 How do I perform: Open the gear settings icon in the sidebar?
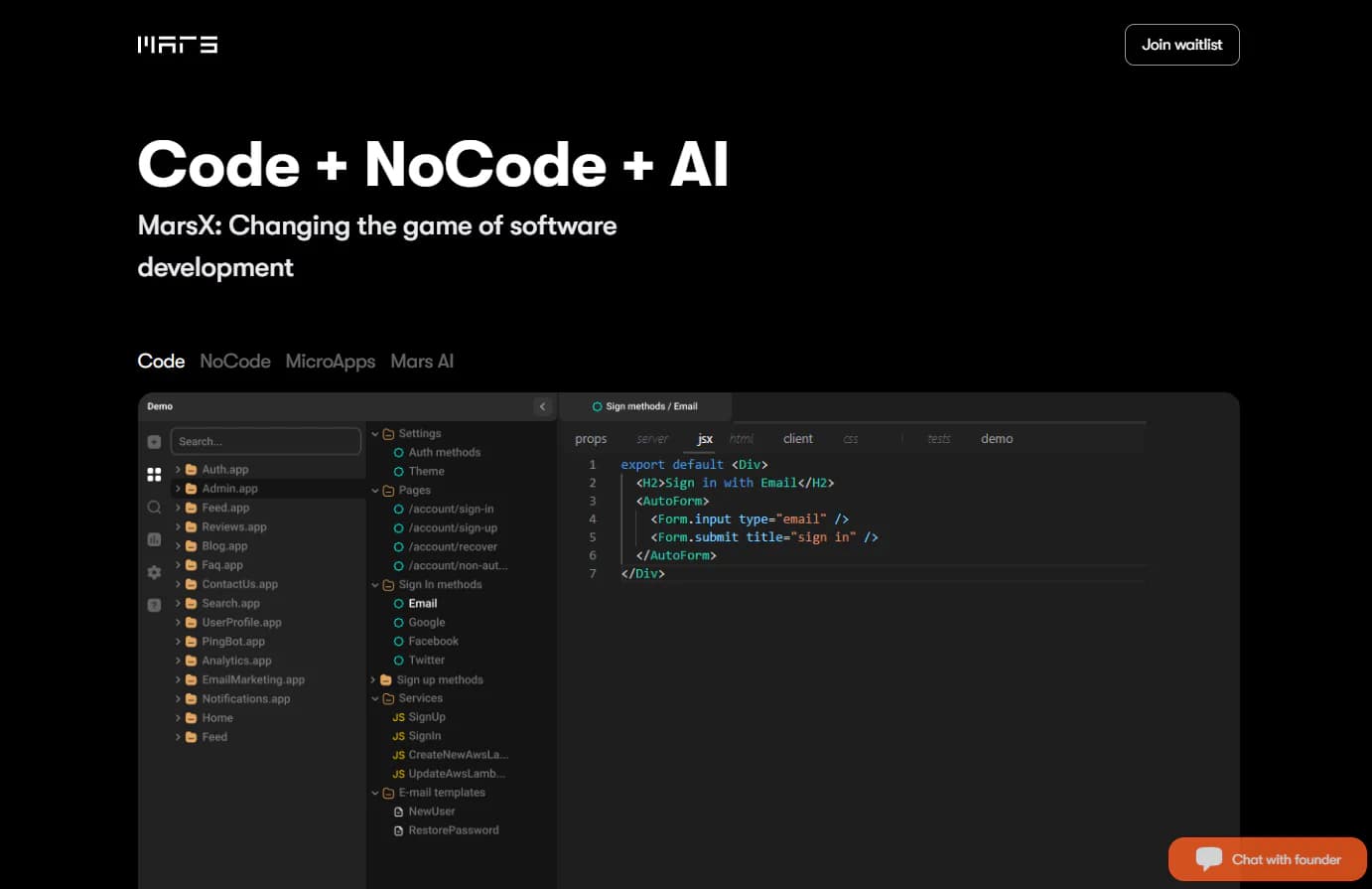[x=154, y=572]
